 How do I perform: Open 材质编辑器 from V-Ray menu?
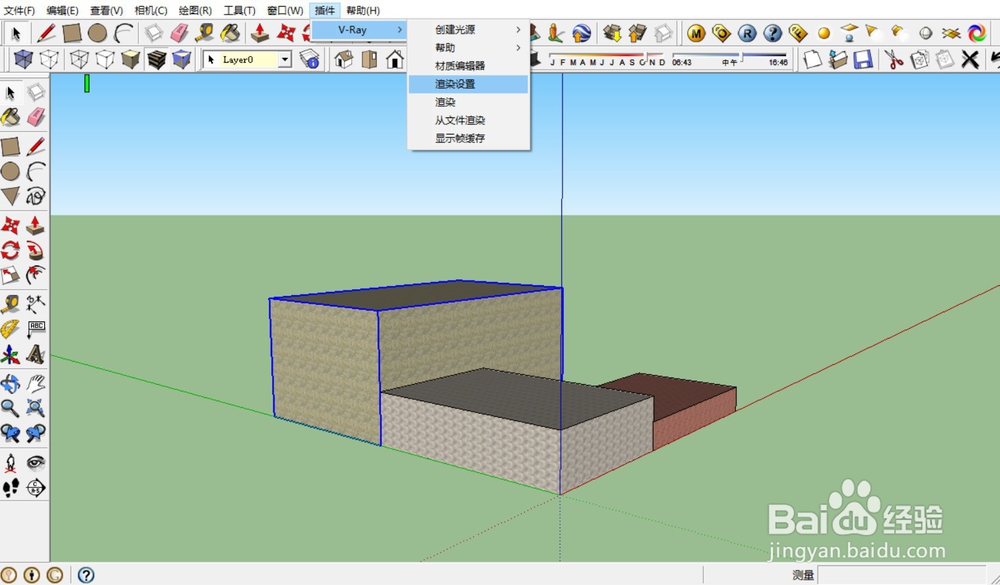(x=469, y=66)
